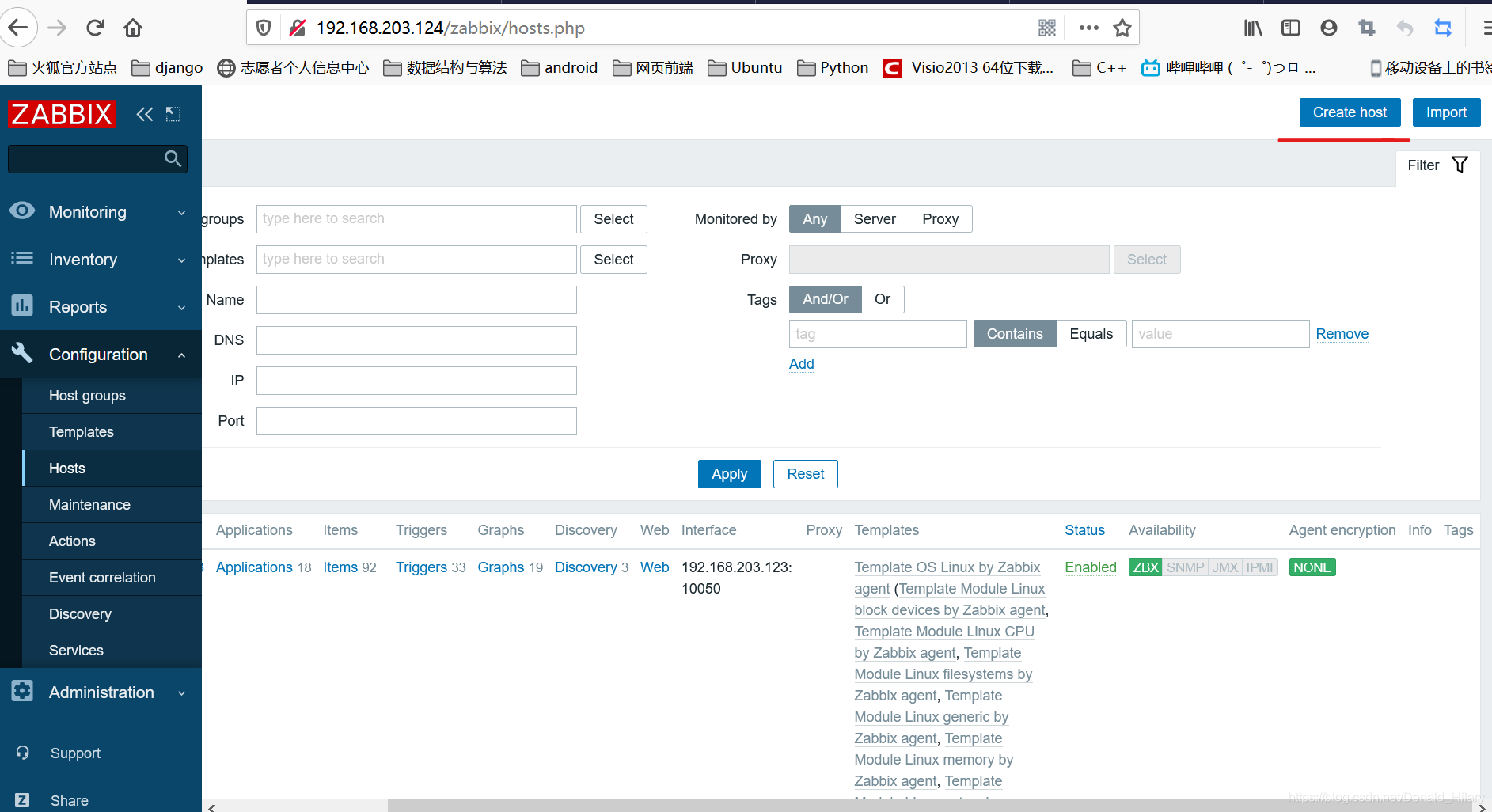Expand the Reports menu
This screenshot has width=1492, height=812.
[x=101, y=307]
